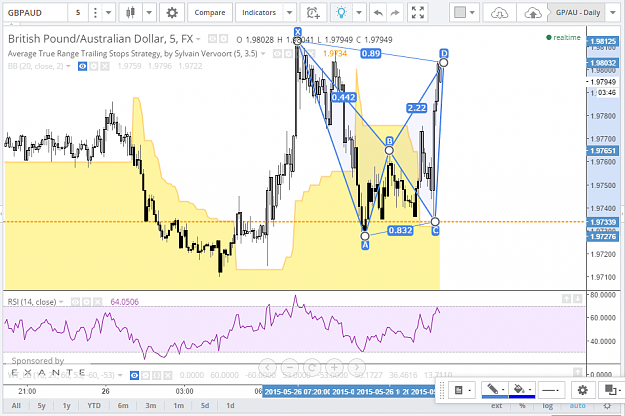This screenshot has width=625, height=416.
Task: Open GP/AU - Daily layout name
Action: click(x=578, y=13)
